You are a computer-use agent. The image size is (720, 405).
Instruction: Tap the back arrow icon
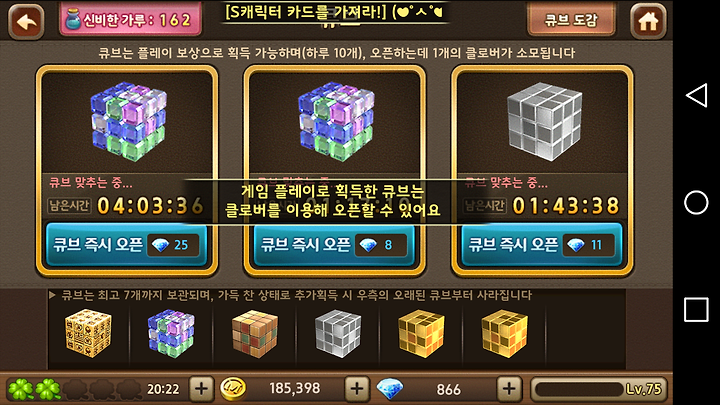pyautogui.click(x=26, y=21)
